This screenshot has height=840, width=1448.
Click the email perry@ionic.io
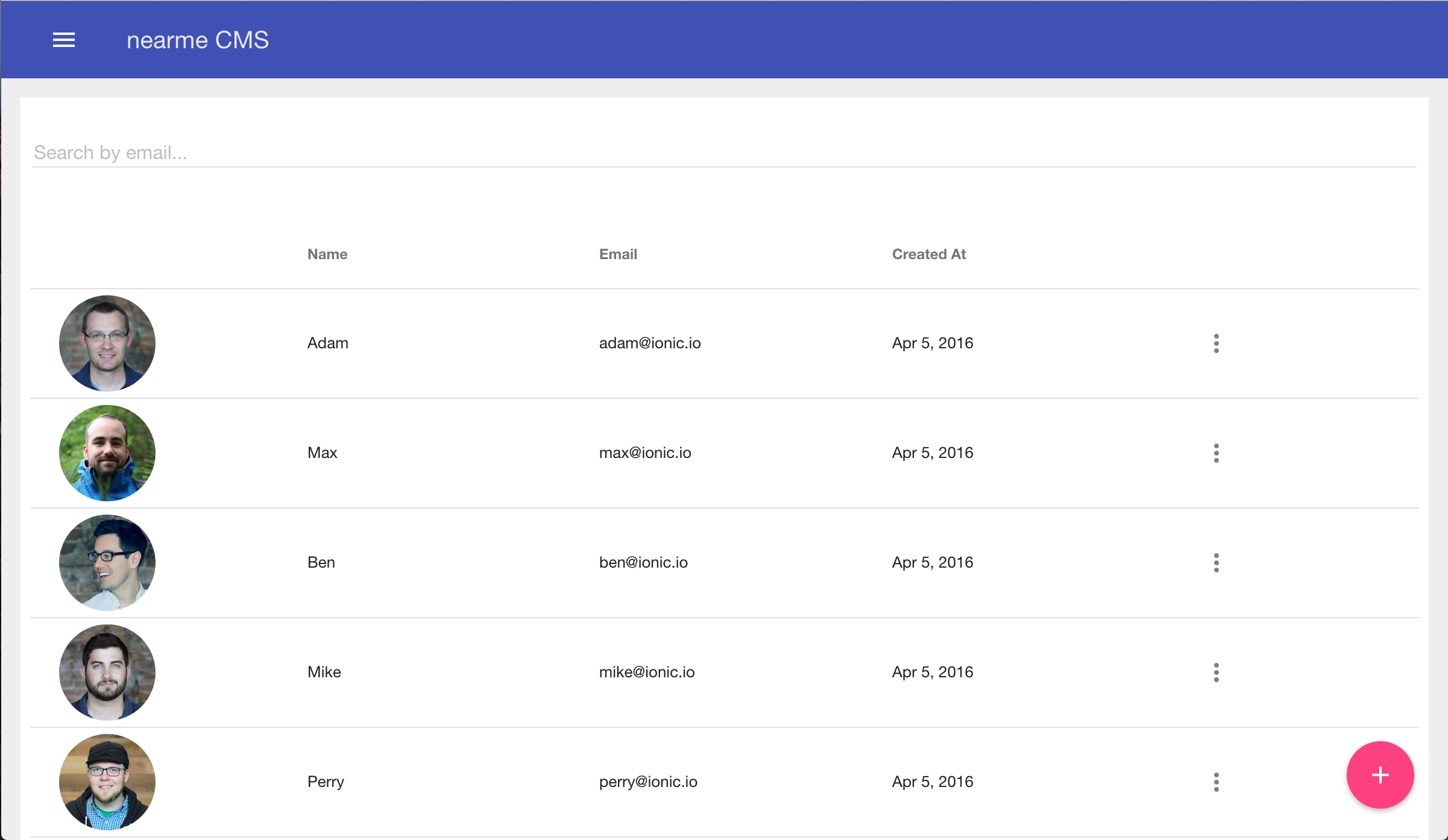coord(648,782)
